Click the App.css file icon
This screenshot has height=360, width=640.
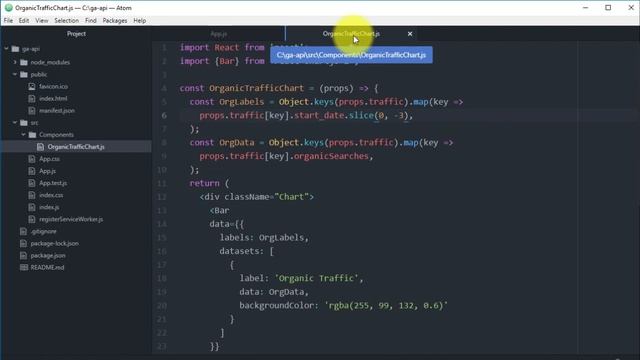[x=32, y=159]
